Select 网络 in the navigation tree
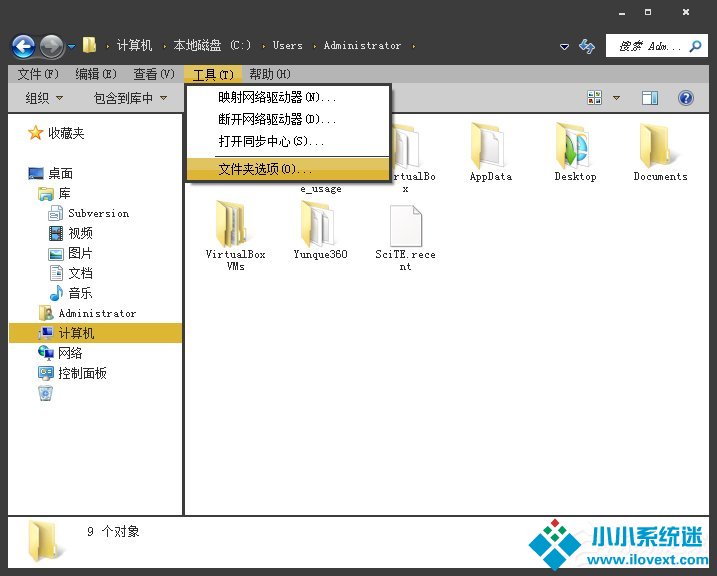Viewport: 717px width, 576px height. (60, 353)
